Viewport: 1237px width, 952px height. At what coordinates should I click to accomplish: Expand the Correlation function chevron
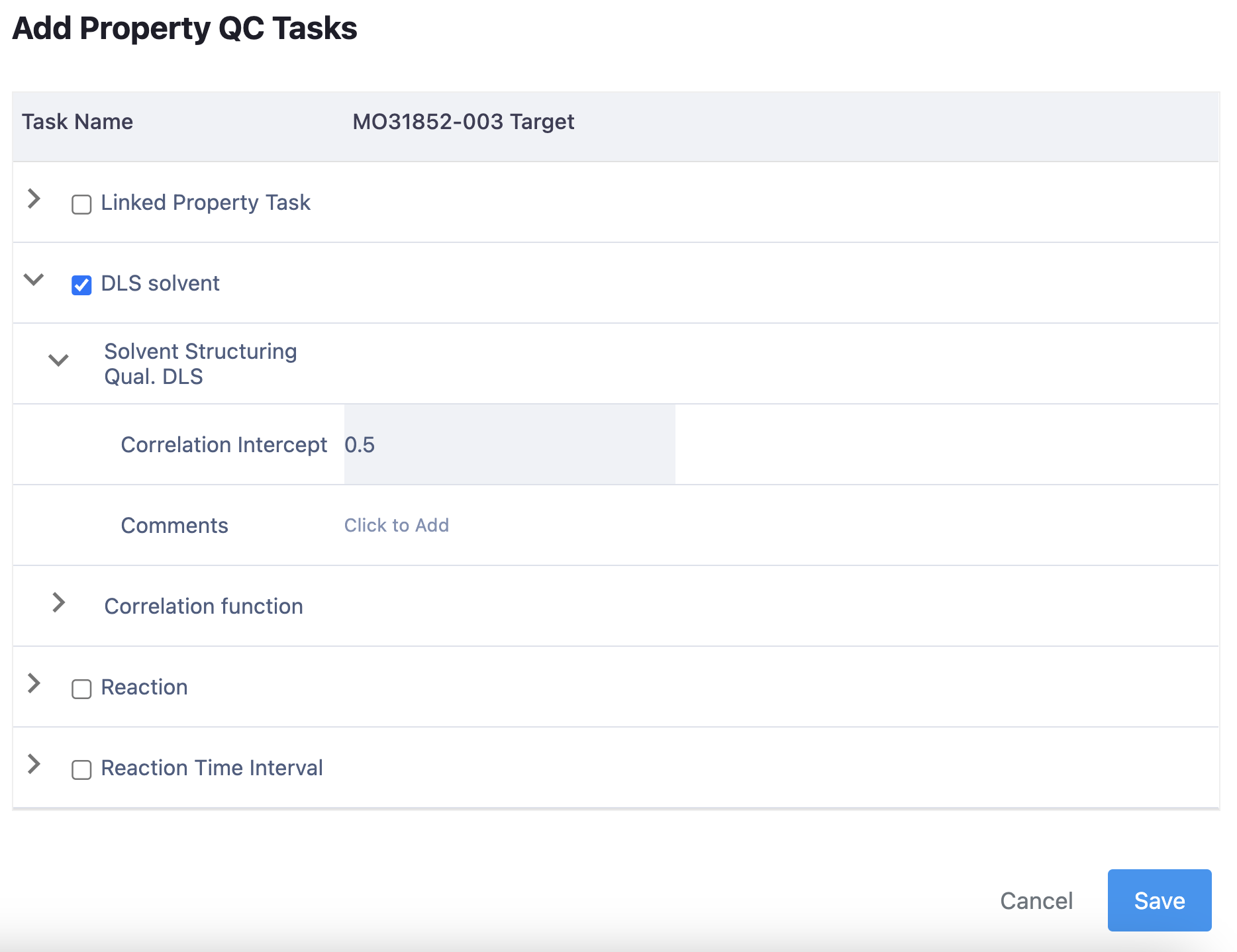(58, 602)
